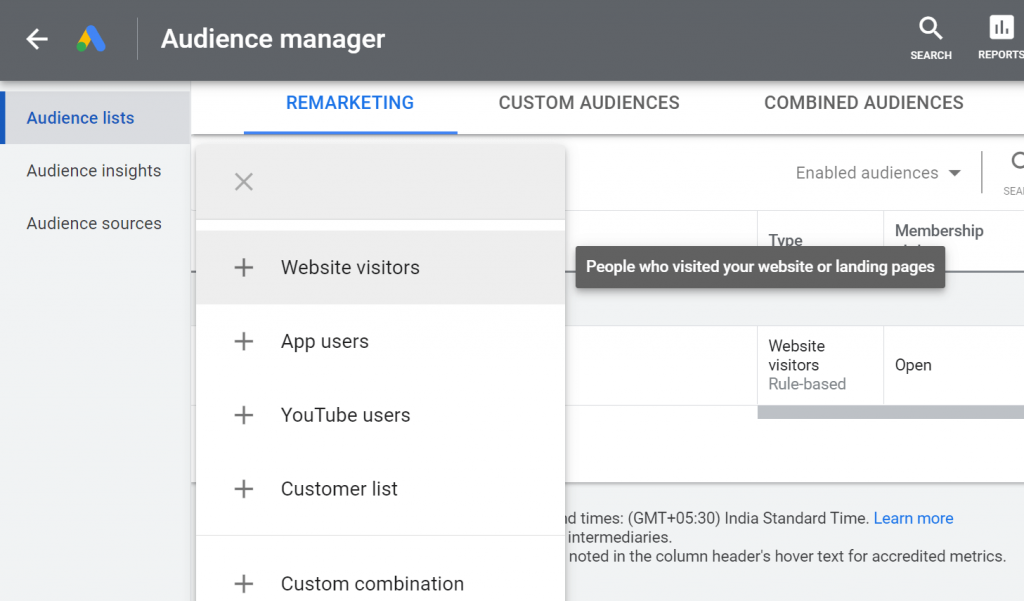This screenshot has width=1024, height=601.
Task: Open the Google Ads logo
Action: [91, 39]
